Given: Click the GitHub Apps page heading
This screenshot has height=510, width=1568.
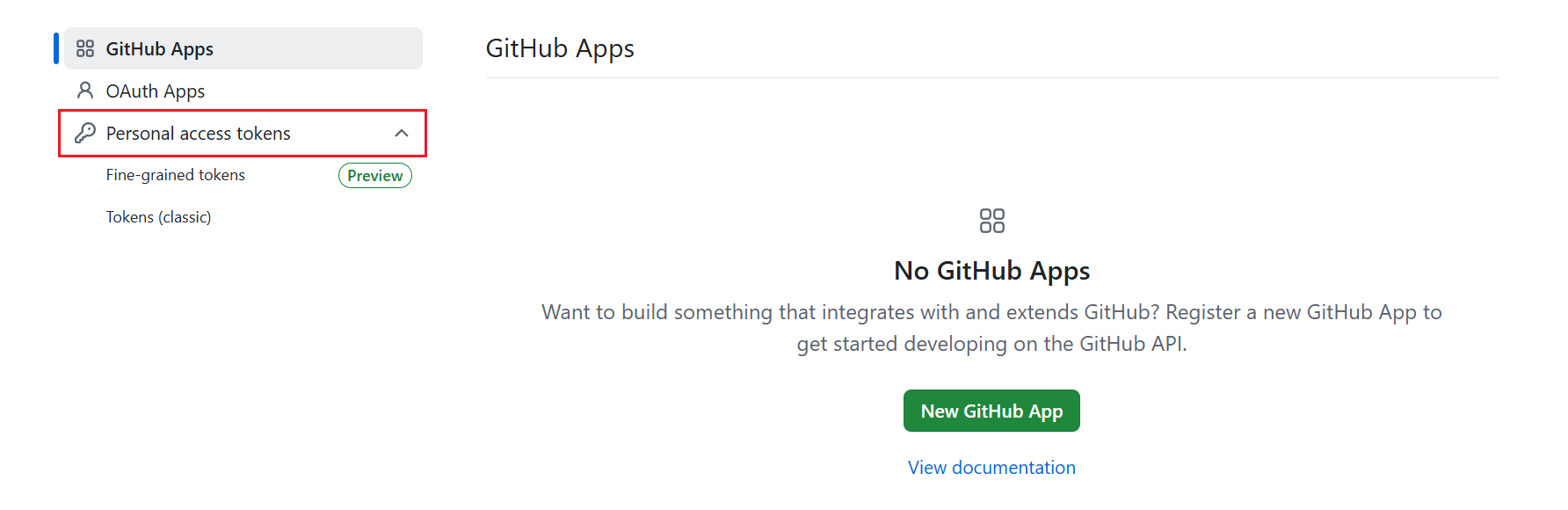Looking at the screenshot, I should 560,48.
